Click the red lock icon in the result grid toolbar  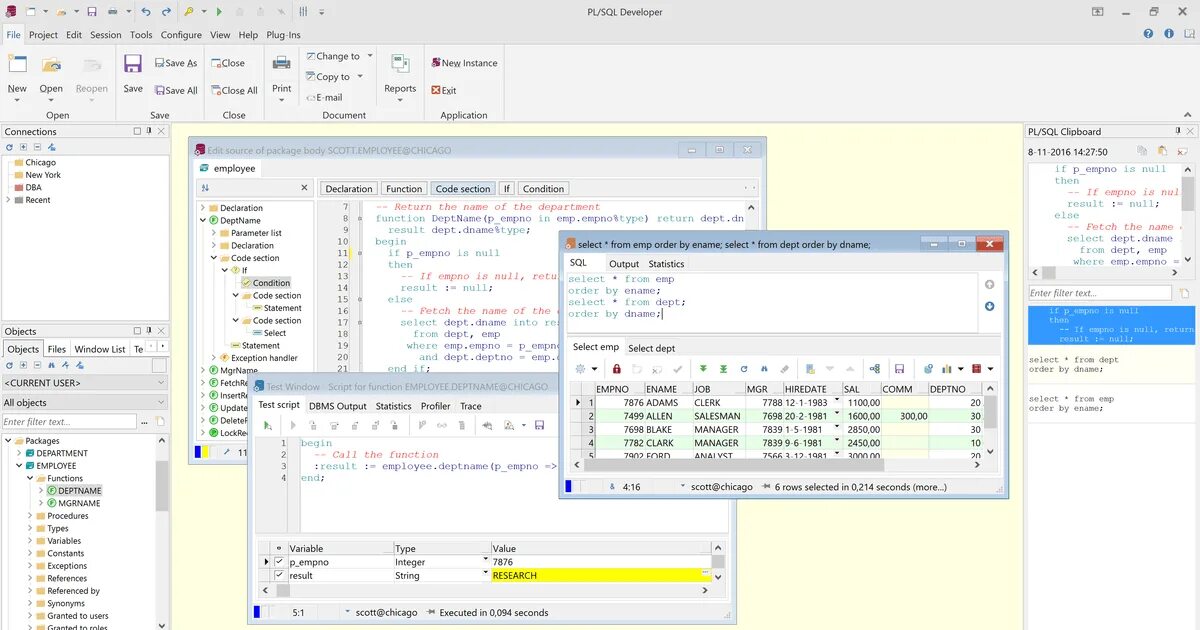tap(617, 369)
